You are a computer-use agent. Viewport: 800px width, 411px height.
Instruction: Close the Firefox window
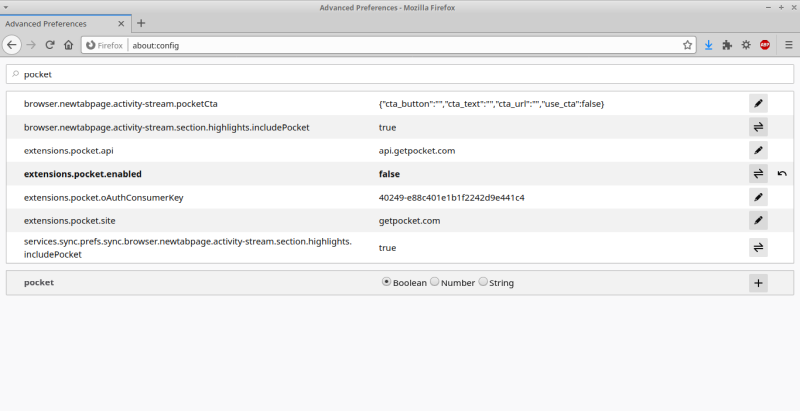click(792, 8)
